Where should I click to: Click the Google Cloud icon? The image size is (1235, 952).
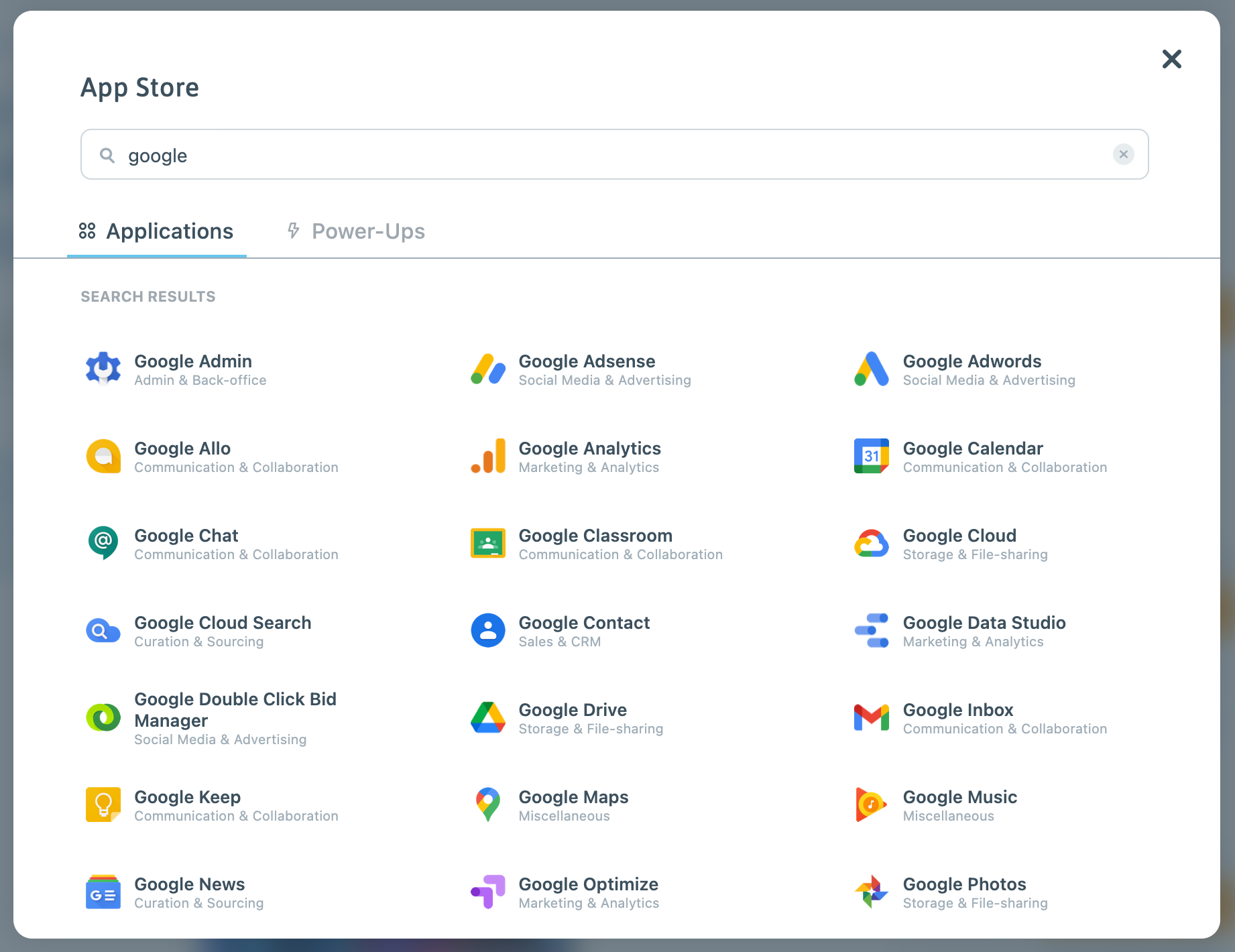tap(872, 543)
